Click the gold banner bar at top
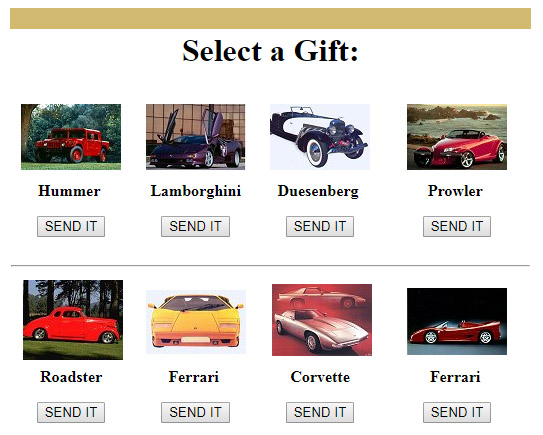This screenshot has height=435, width=543. [270, 18]
